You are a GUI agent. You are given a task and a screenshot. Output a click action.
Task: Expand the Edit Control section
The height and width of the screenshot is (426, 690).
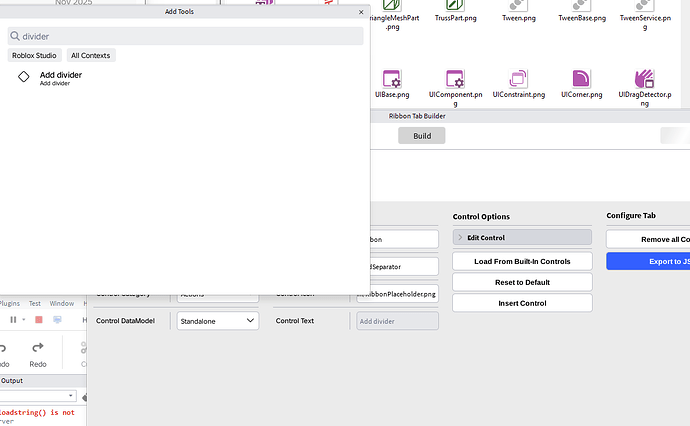pyautogui.click(x=522, y=237)
